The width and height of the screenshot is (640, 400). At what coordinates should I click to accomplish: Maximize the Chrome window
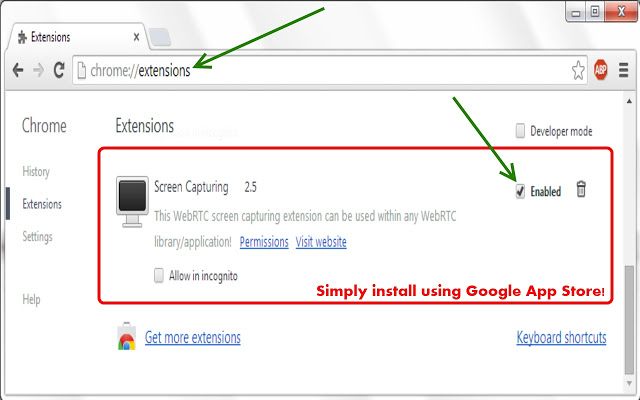(x=595, y=12)
